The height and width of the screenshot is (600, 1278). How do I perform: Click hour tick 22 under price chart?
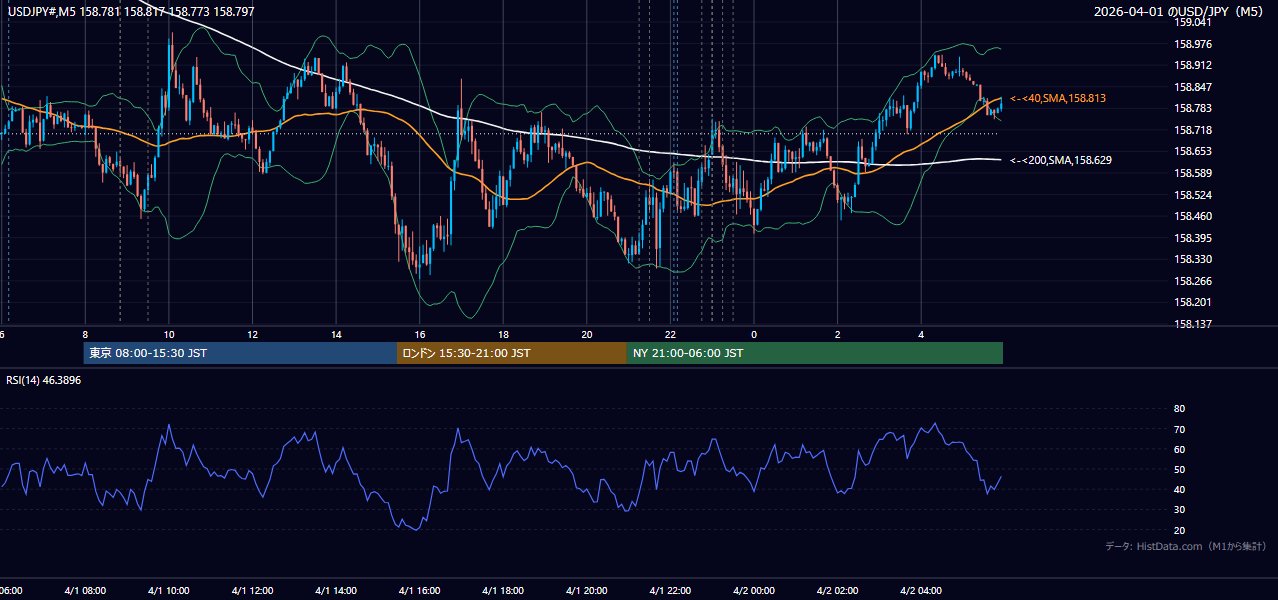click(x=670, y=335)
